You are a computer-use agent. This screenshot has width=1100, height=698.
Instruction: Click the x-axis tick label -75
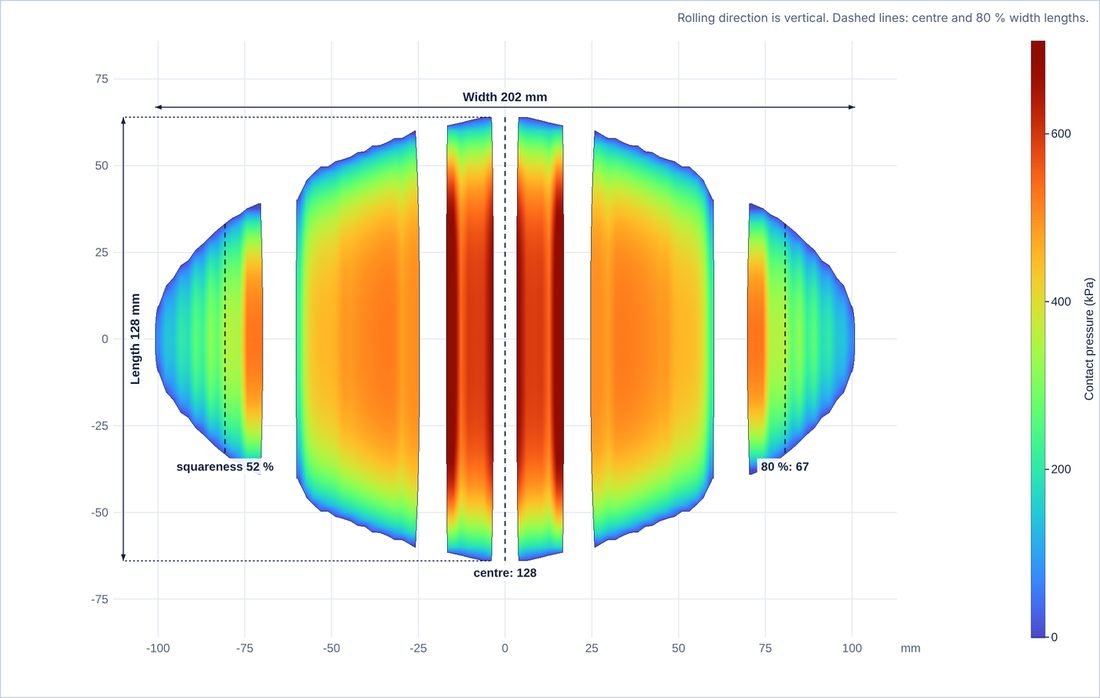[244, 648]
